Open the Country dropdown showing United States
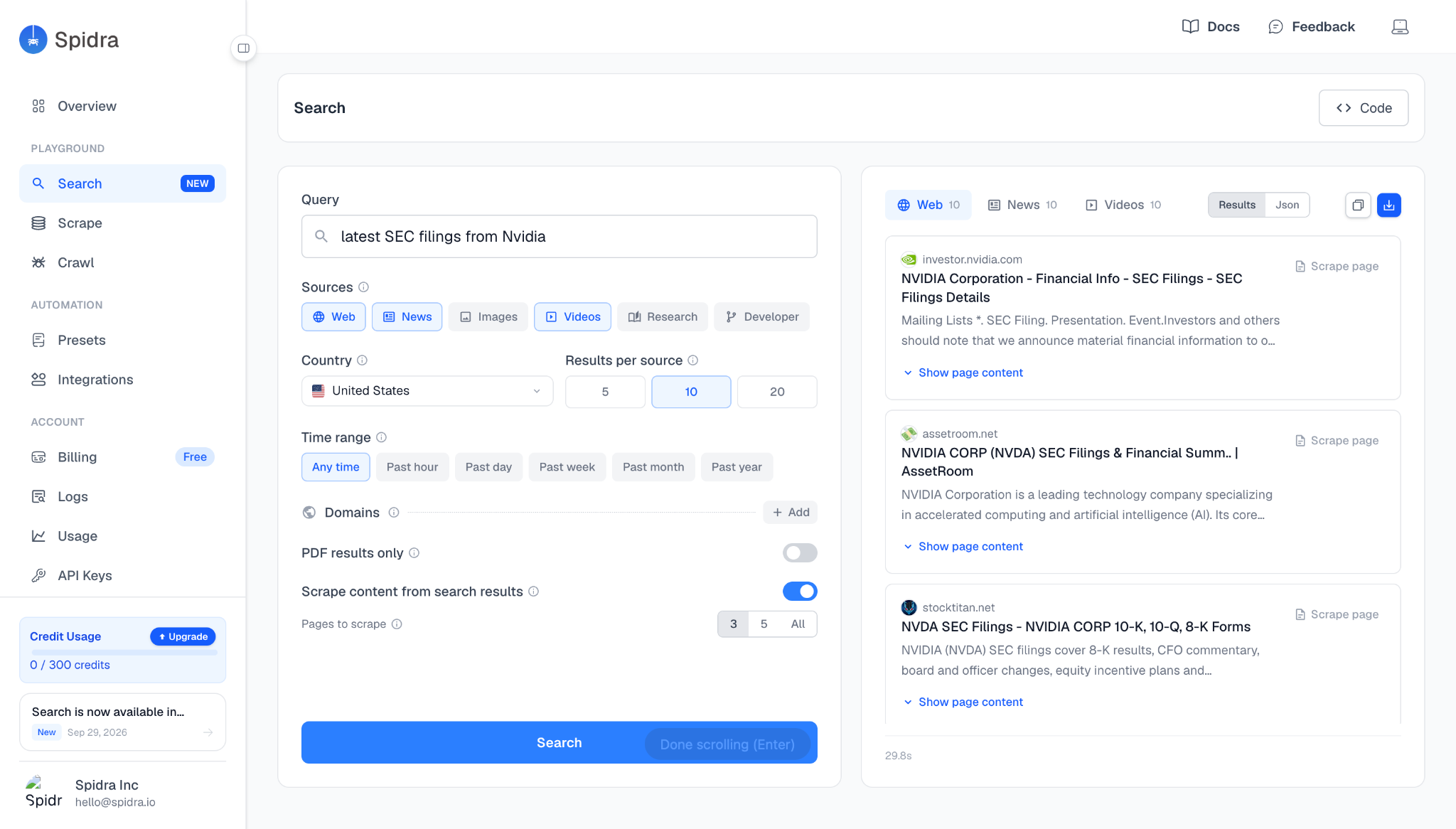This screenshot has height=829, width=1456. 427,391
